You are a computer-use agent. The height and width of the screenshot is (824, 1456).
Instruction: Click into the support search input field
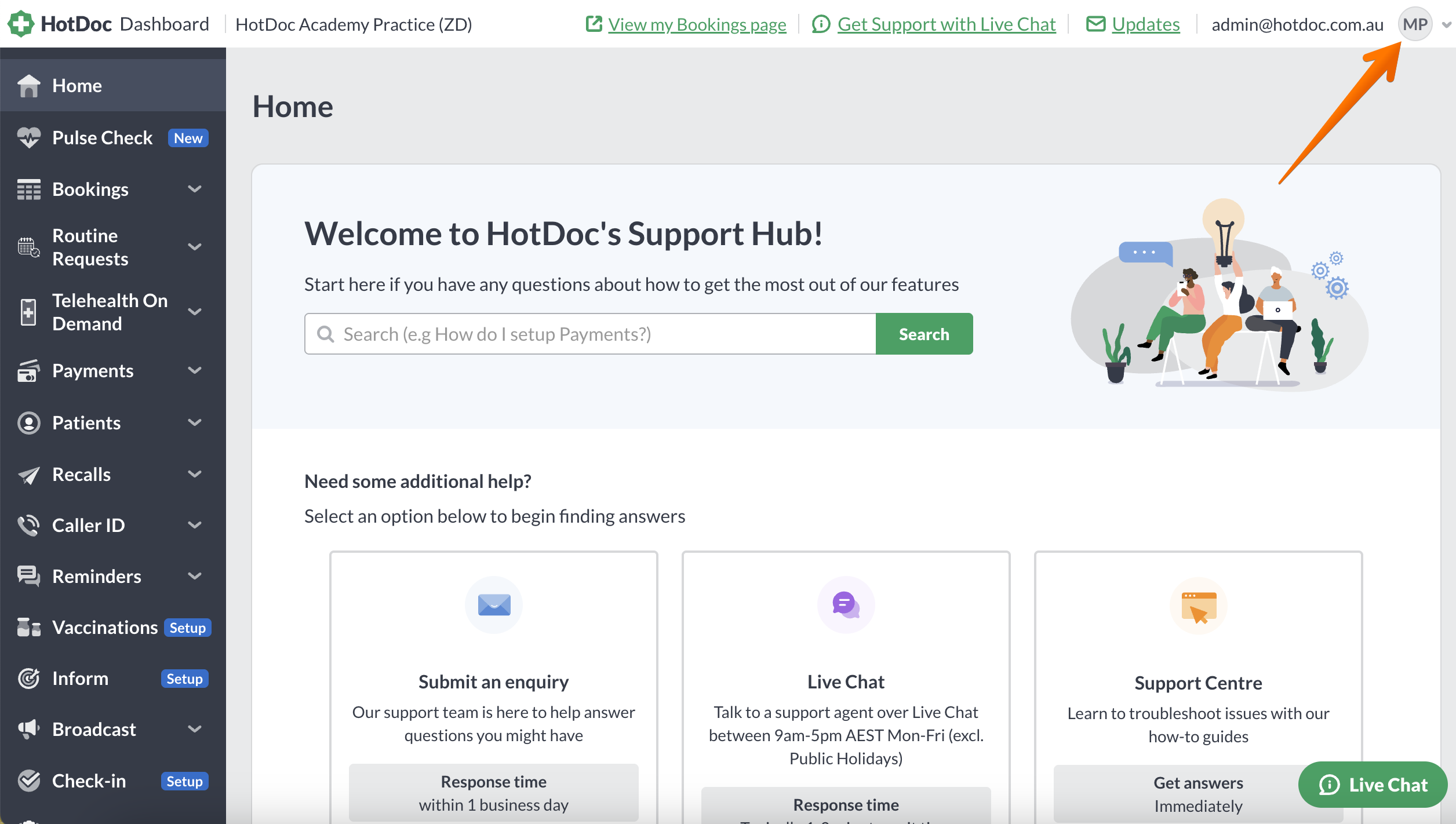pyautogui.click(x=590, y=334)
